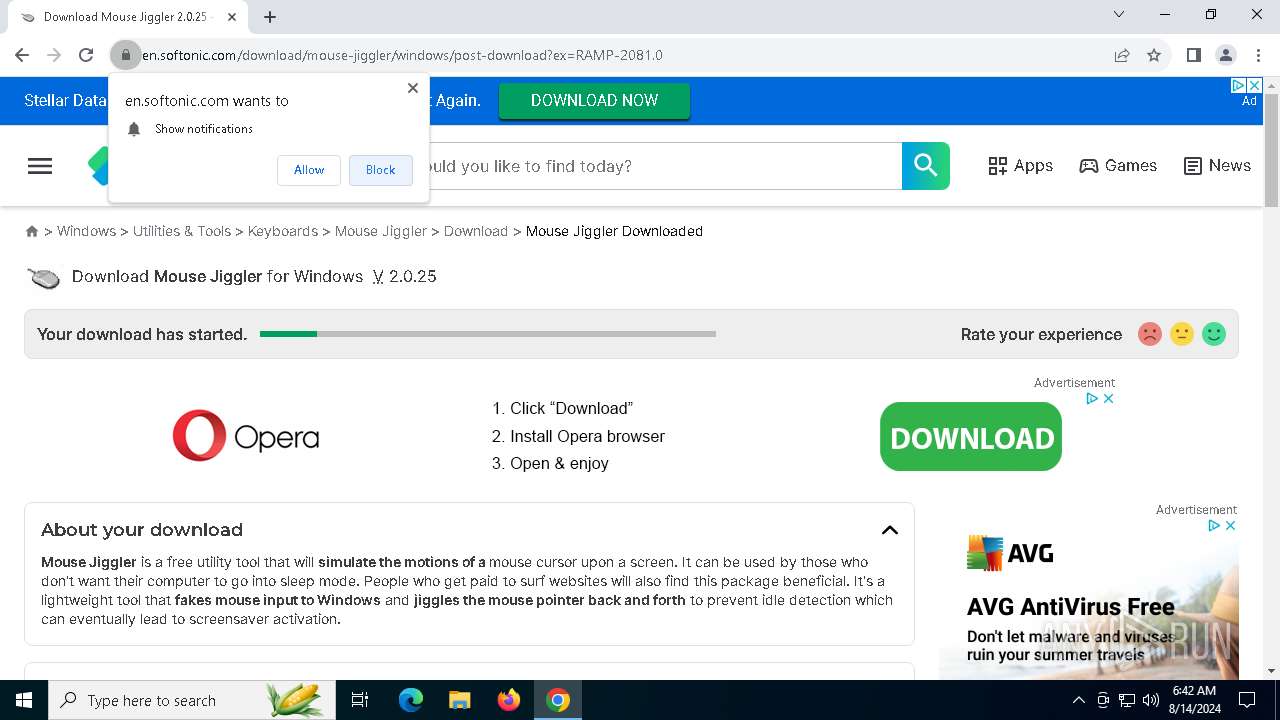Click the share page icon
This screenshot has width=1280, height=720.
click(x=1122, y=55)
